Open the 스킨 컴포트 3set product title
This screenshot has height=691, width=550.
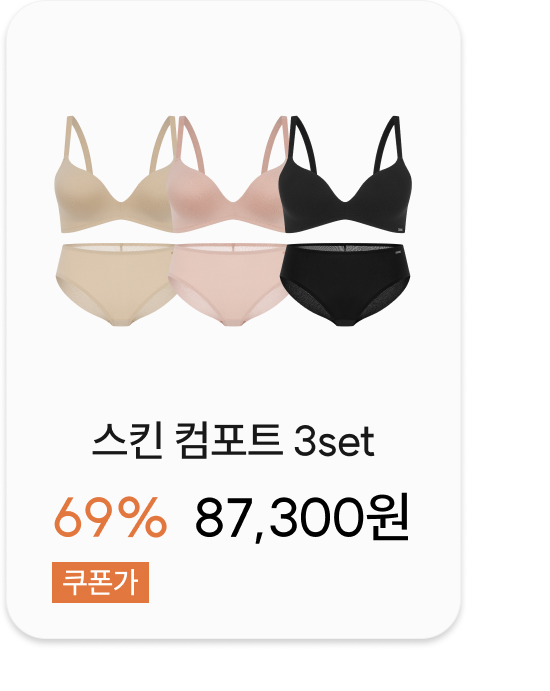pos(233,441)
